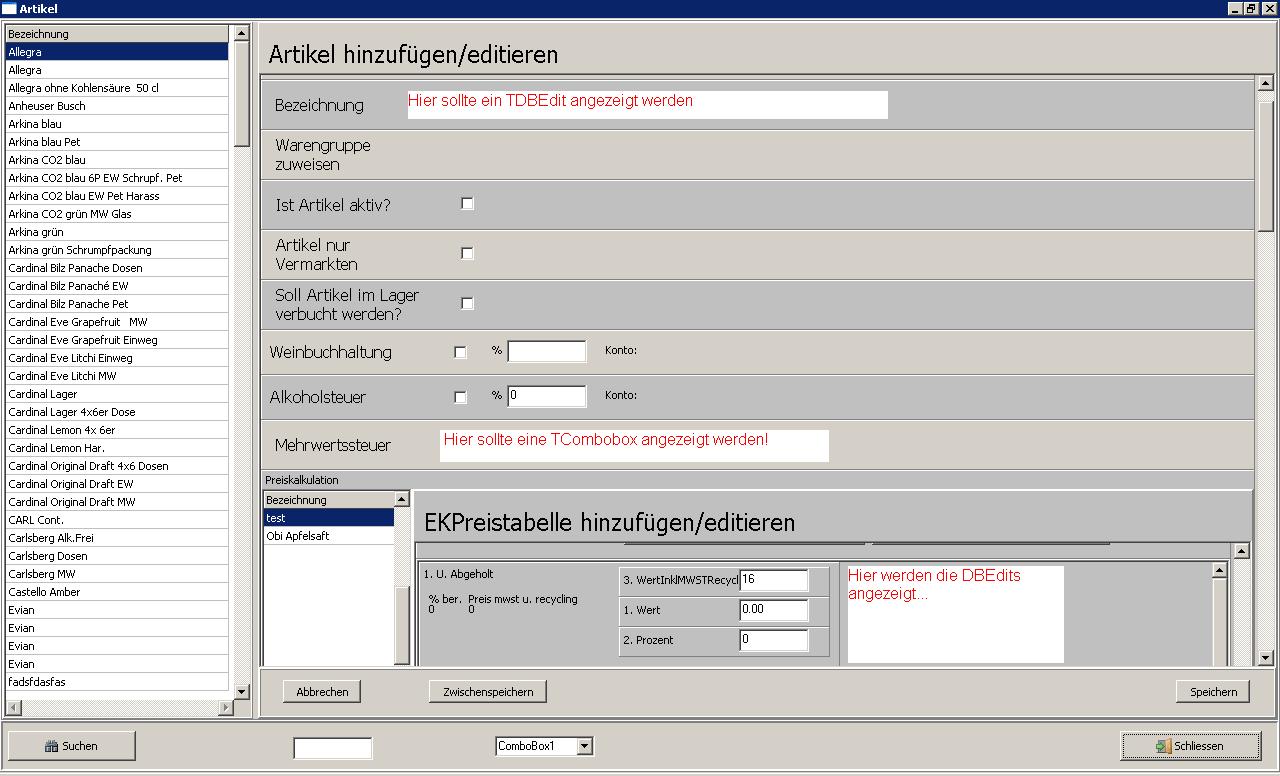The width and height of the screenshot is (1280, 776).
Task: Check the 'Soll Artikel im Lager verbucht werden?' box
Action: point(467,303)
